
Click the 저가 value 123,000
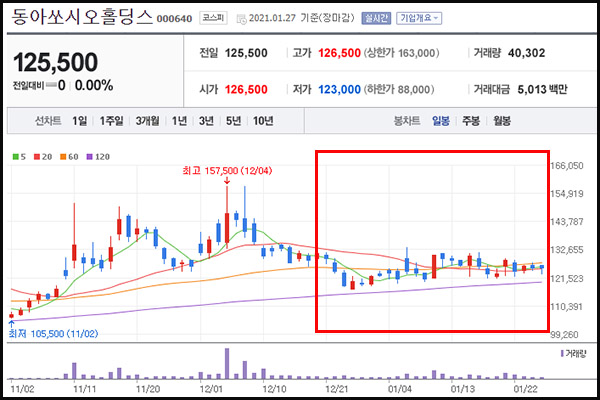point(339,90)
